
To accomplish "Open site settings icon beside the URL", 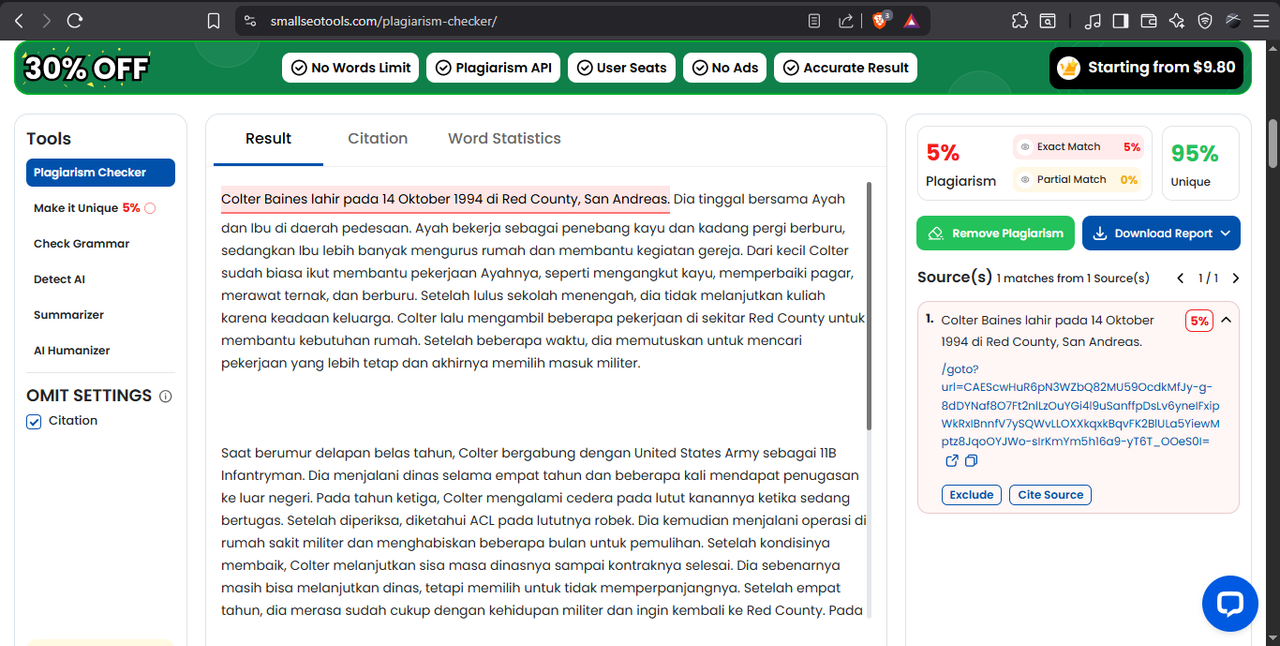I will 250,20.
